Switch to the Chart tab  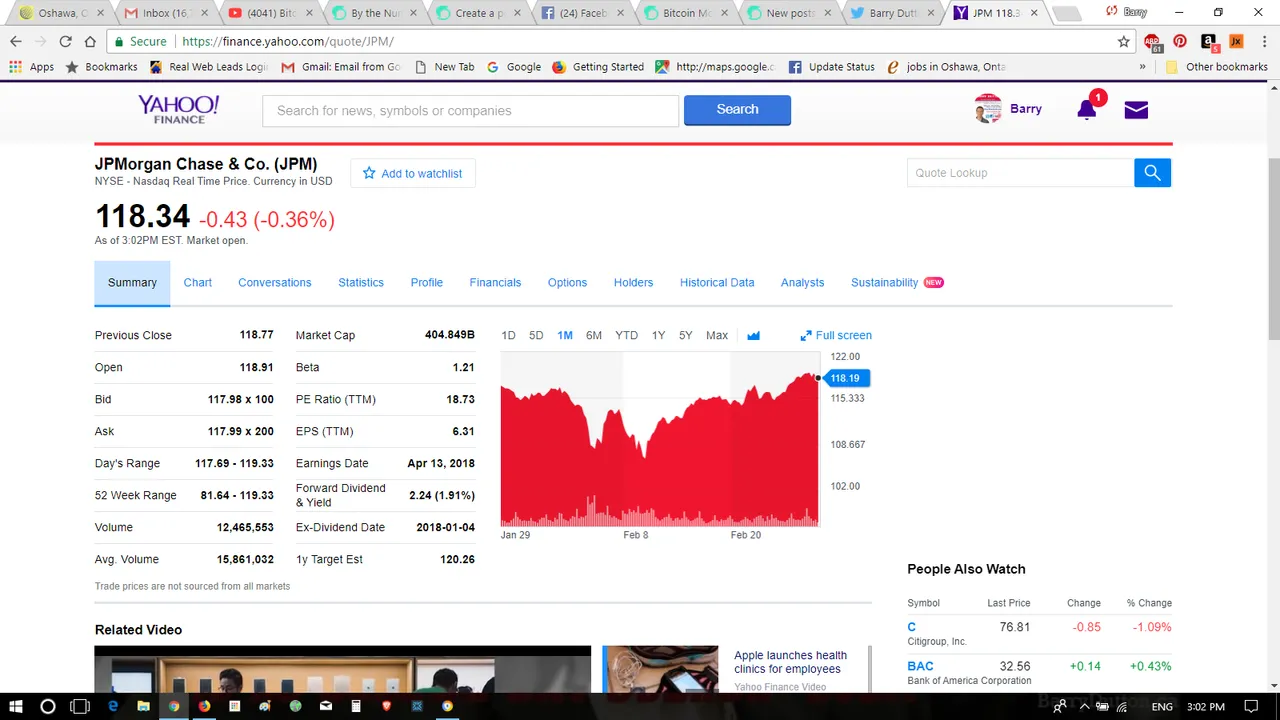pyautogui.click(x=198, y=283)
